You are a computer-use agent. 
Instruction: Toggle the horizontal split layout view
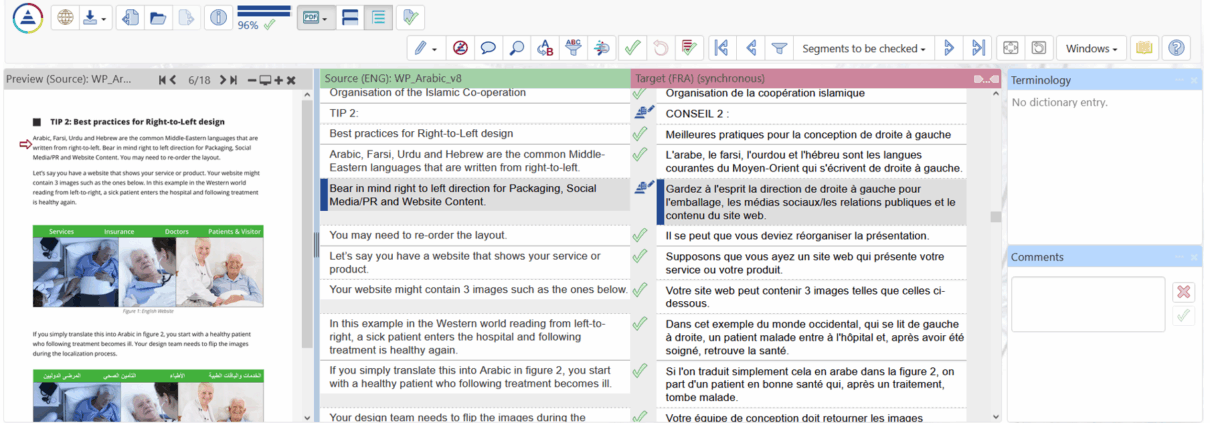point(350,18)
